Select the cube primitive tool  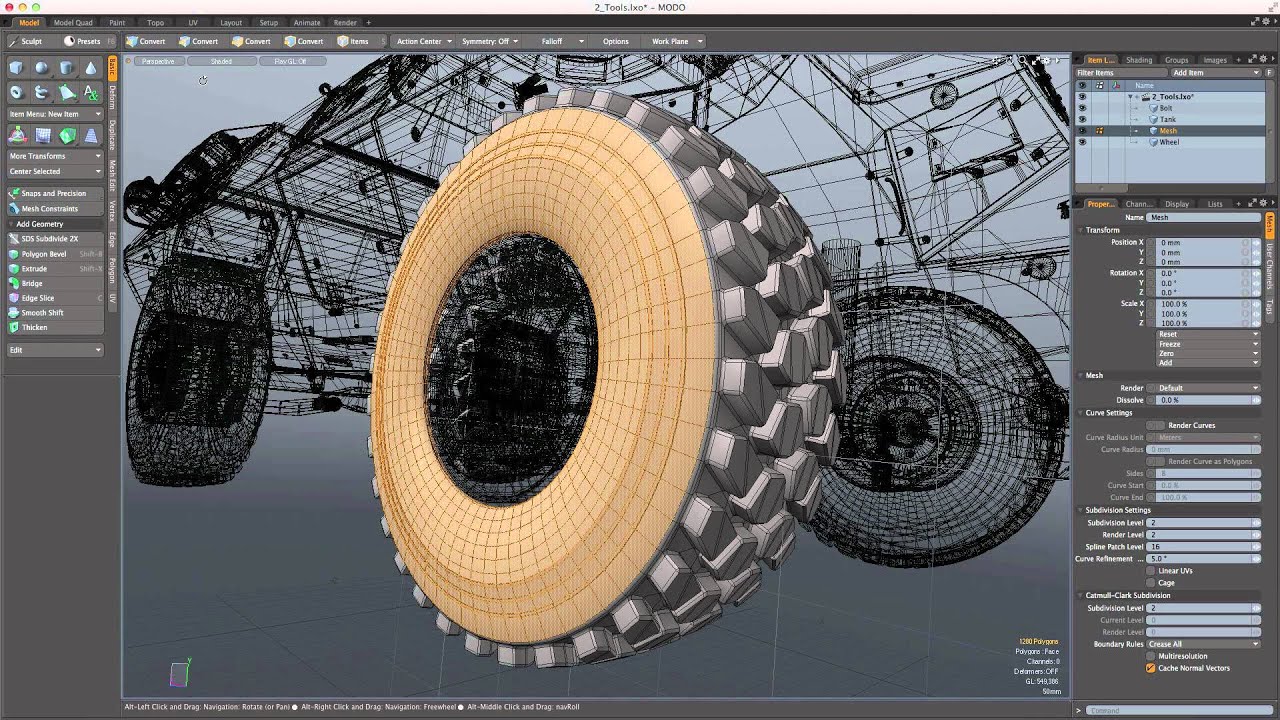pyautogui.click(x=16, y=67)
